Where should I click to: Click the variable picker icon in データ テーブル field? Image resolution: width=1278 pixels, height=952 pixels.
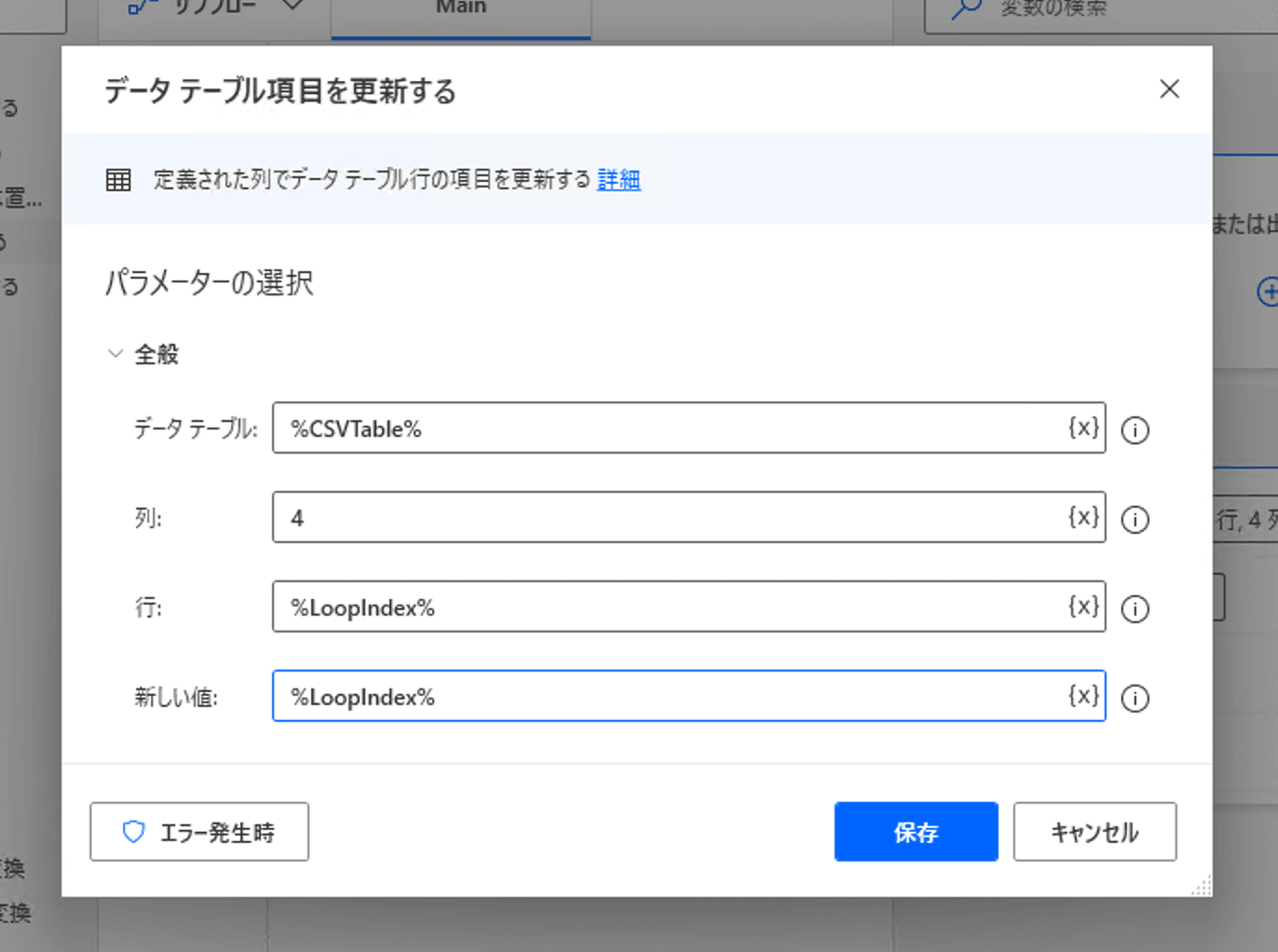(1083, 428)
